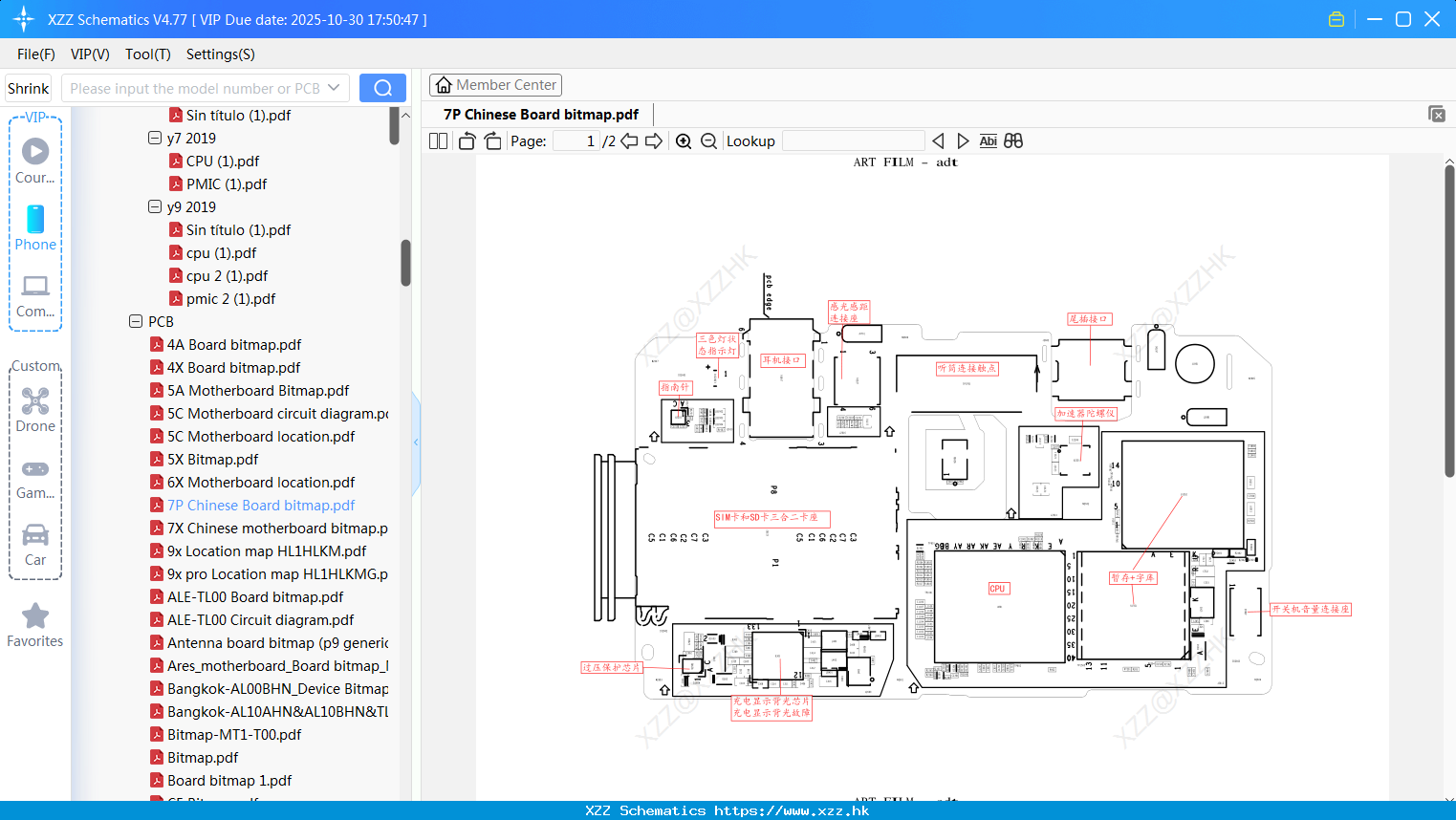Open 5X Bitmap.pdf
Screen dimensions: 1456x820
tap(213, 459)
